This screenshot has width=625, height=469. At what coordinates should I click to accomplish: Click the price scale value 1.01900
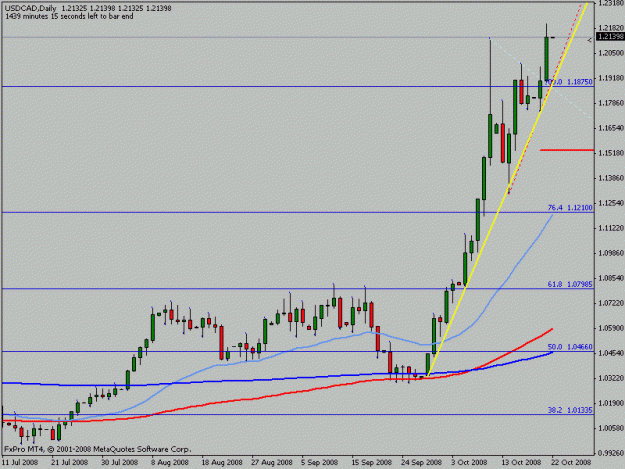[x=611, y=403]
